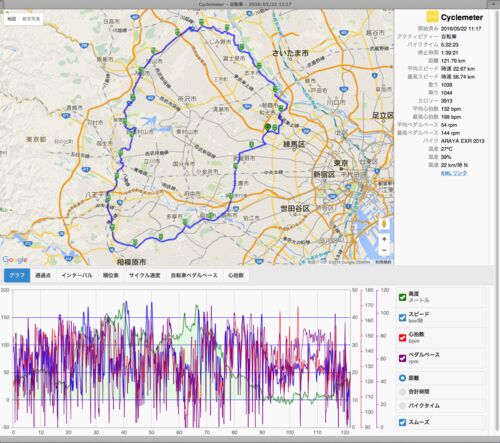This screenshot has height=443, width=500.
Task: Toggle the purple ペダルペース rpm checkbox
Action: (x=402, y=358)
